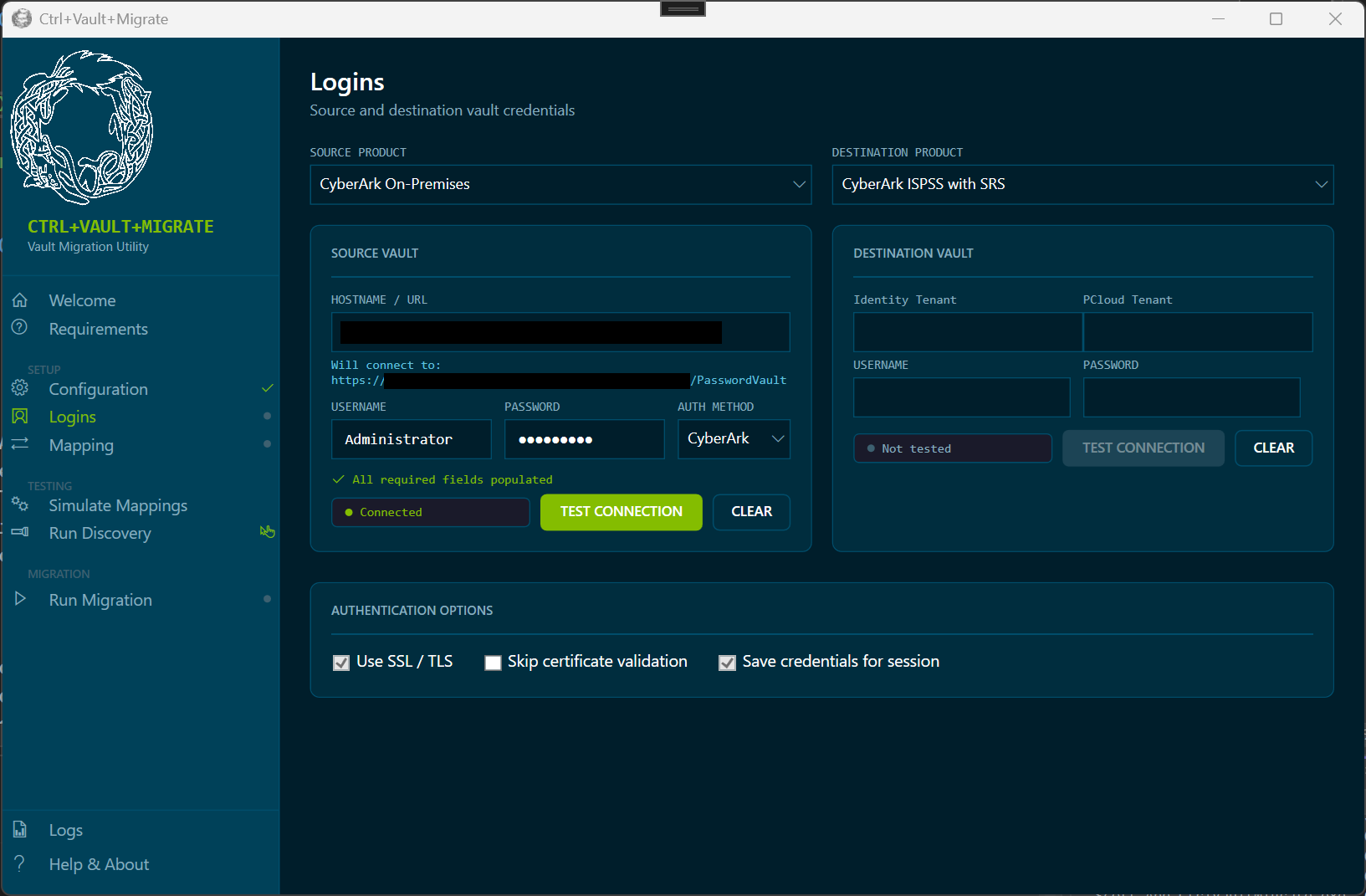This screenshot has height=896, width=1366.
Task: Click the Run Discovery icon
Action: (x=20, y=532)
